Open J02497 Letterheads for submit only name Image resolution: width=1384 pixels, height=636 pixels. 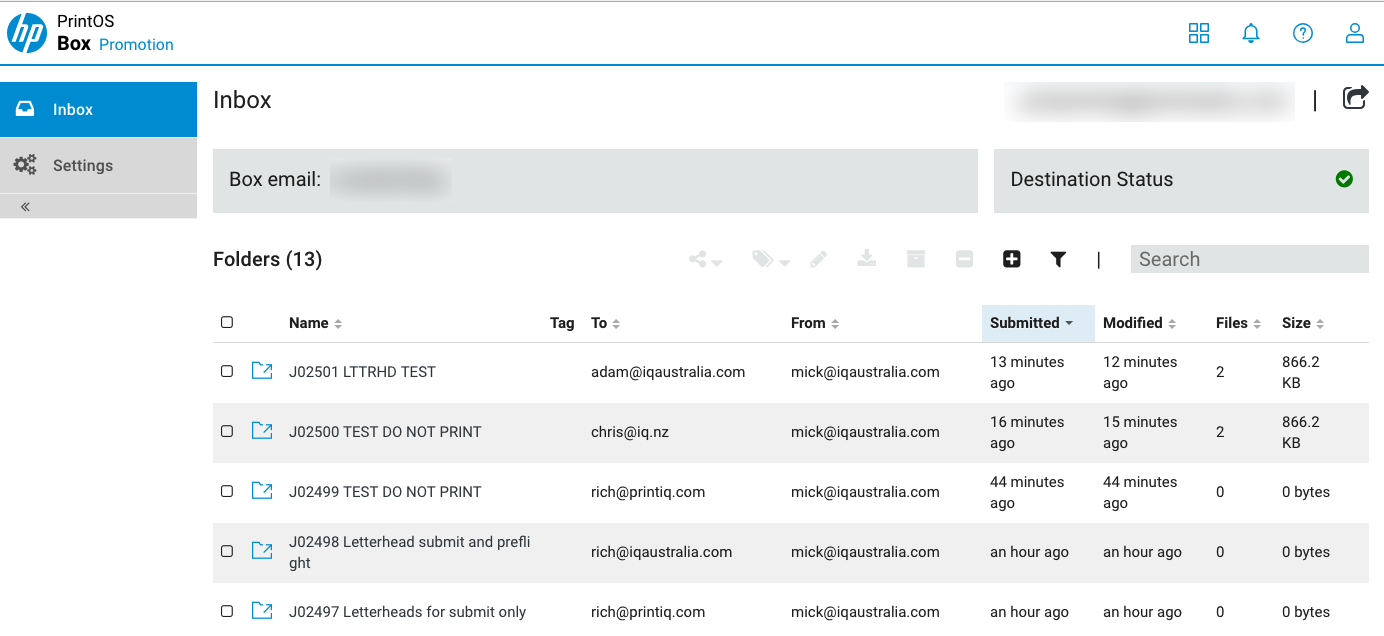[x=407, y=611]
